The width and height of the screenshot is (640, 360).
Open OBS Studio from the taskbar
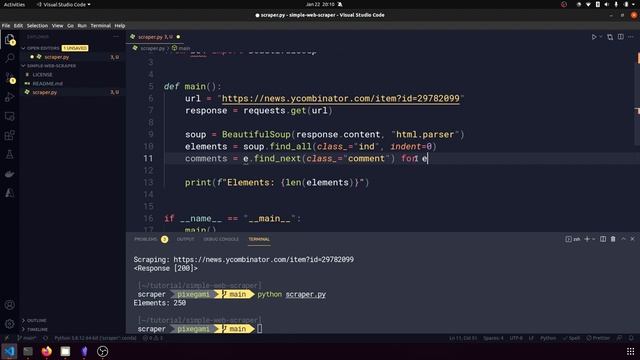102,351
